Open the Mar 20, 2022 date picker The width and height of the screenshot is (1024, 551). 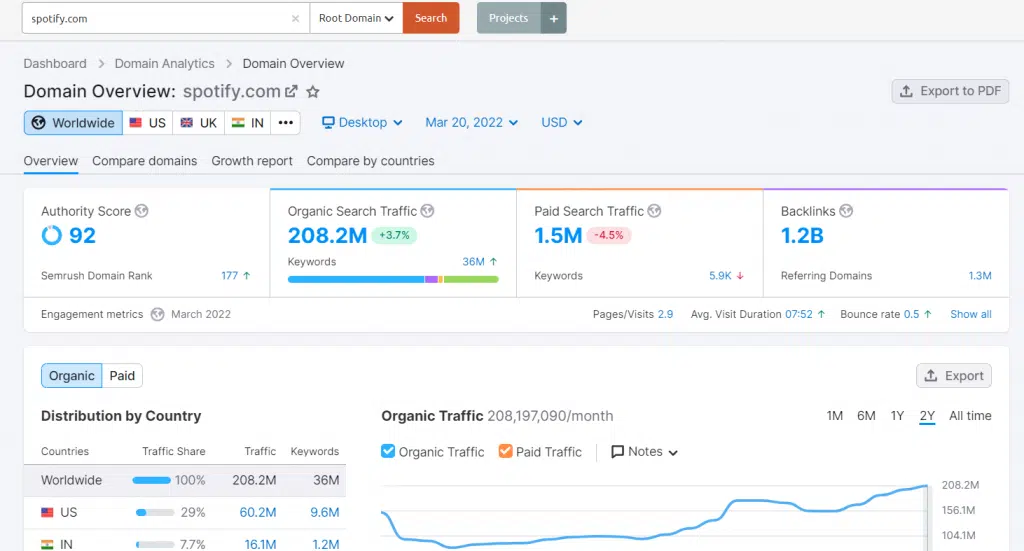pos(472,123)
